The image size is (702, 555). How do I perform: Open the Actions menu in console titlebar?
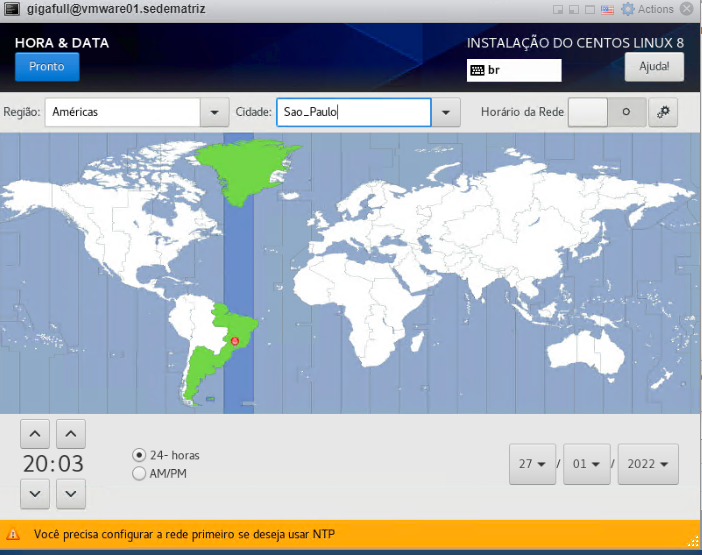pos(655,9)
